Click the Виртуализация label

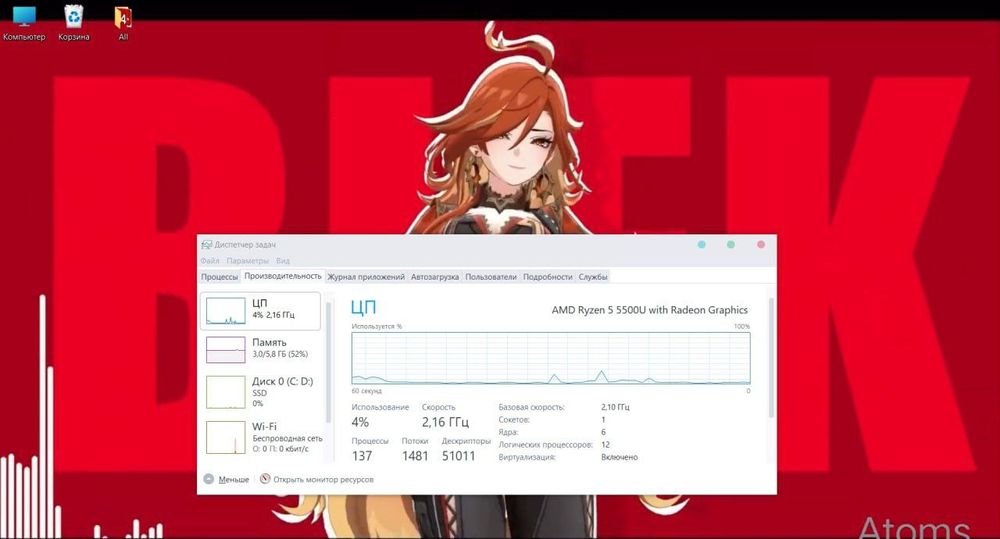(527, 457)
